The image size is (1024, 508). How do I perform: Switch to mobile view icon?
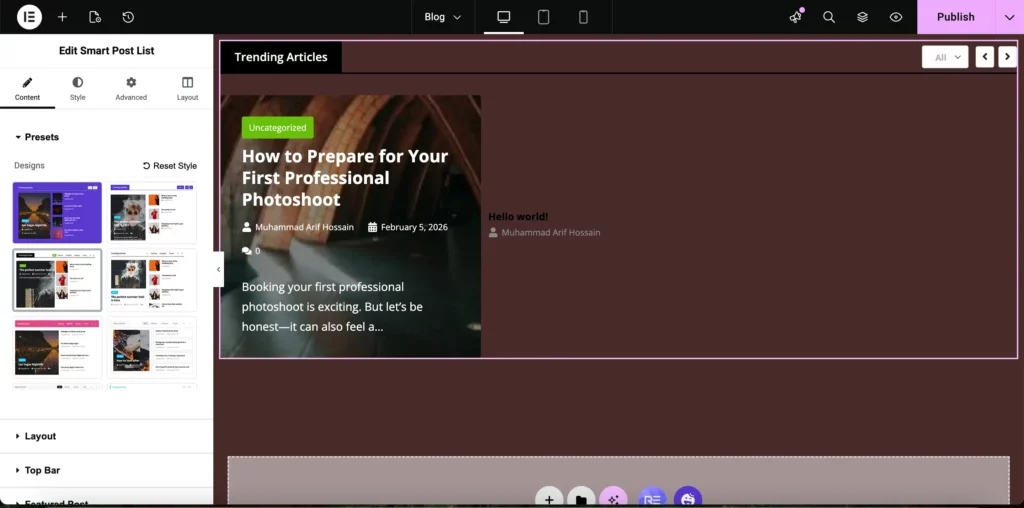[x=583, y=17]
